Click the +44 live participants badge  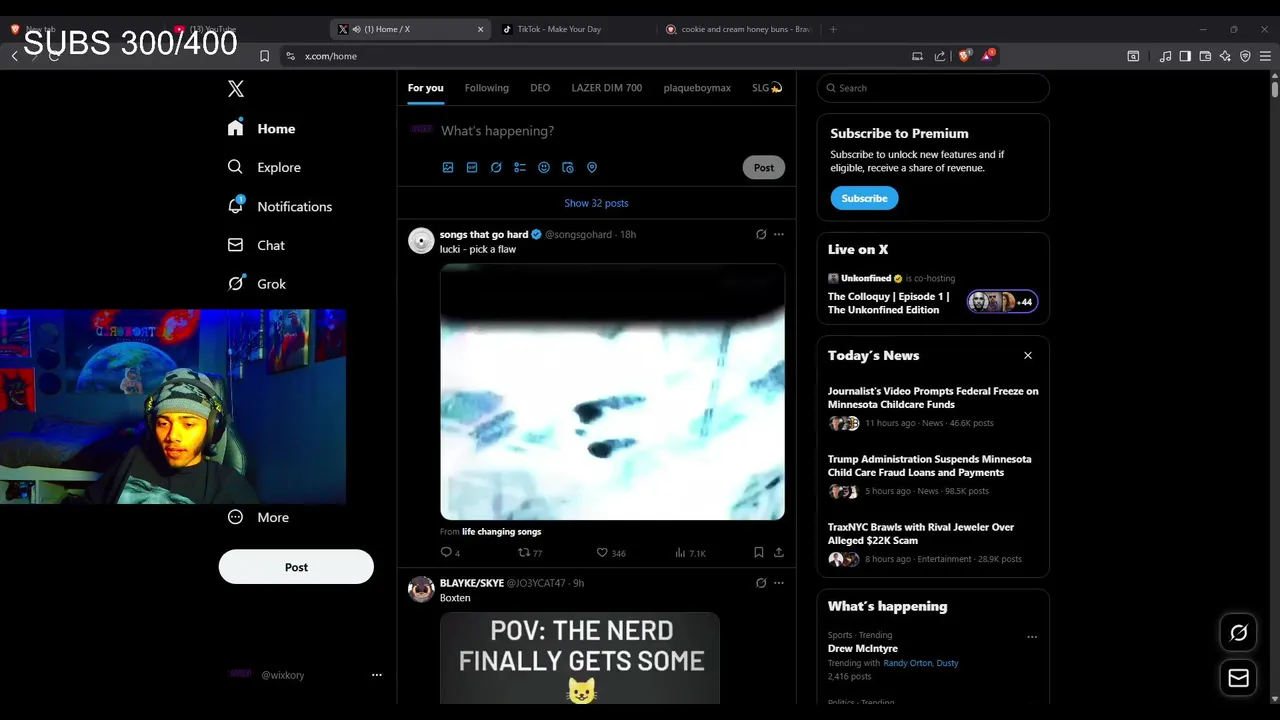[1003, 302]
